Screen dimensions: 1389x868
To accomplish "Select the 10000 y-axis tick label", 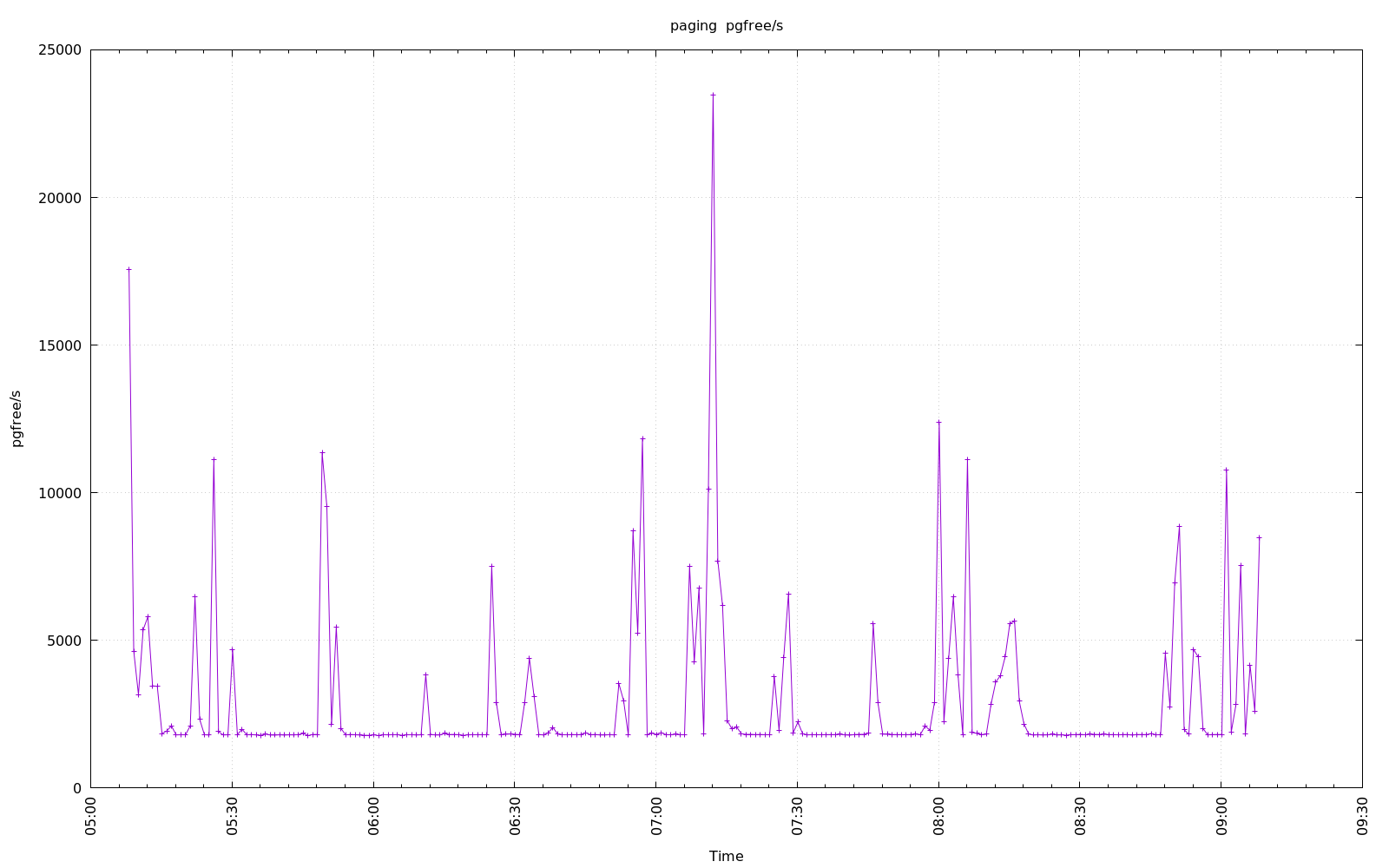I will tap(61, 493).
